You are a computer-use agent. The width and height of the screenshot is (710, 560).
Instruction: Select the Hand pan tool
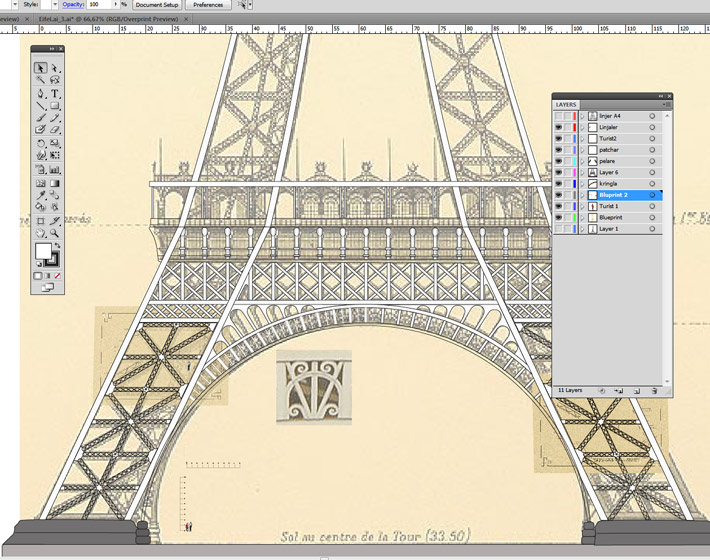[41, 233]
